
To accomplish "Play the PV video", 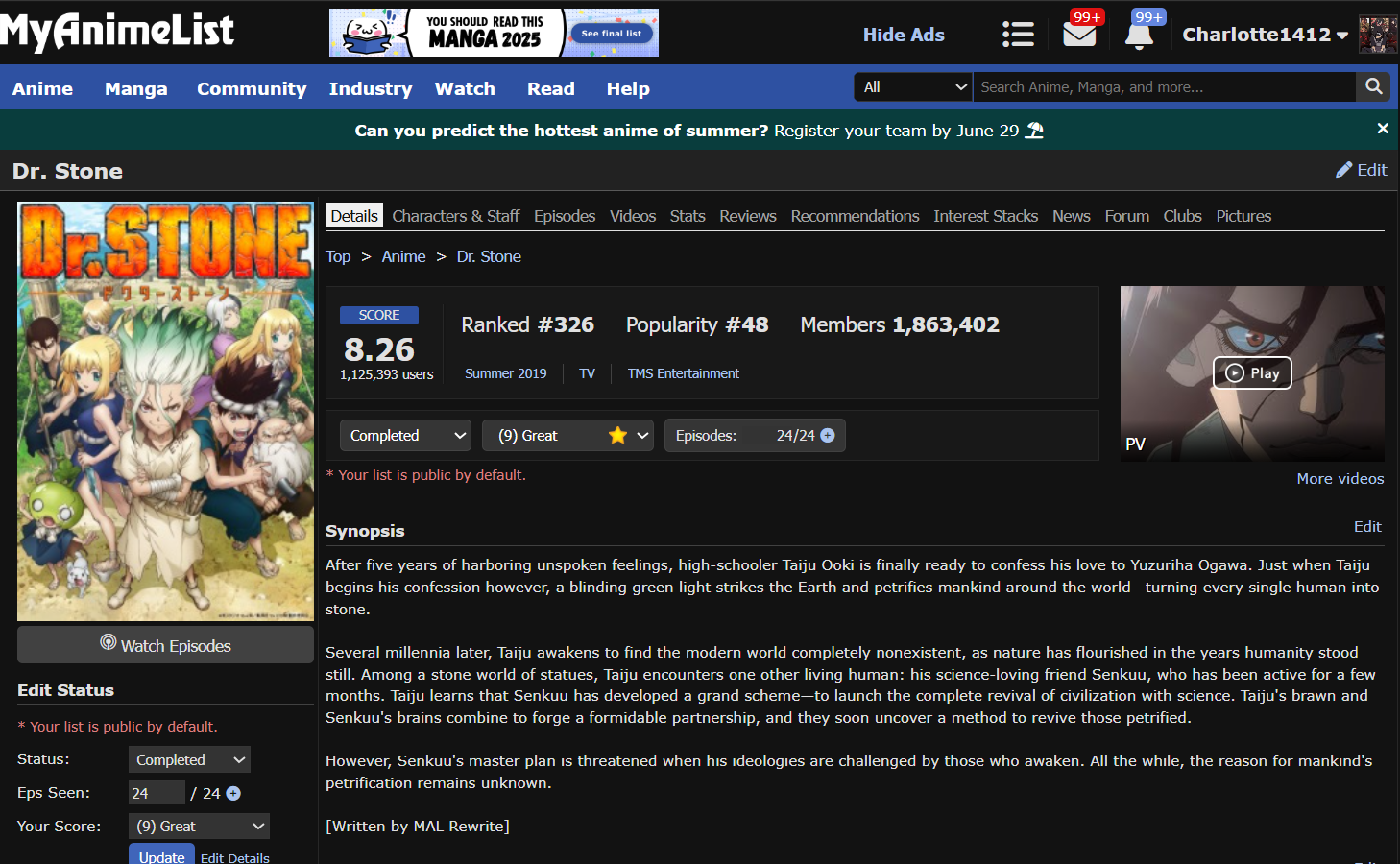I will coord(1252,373).
